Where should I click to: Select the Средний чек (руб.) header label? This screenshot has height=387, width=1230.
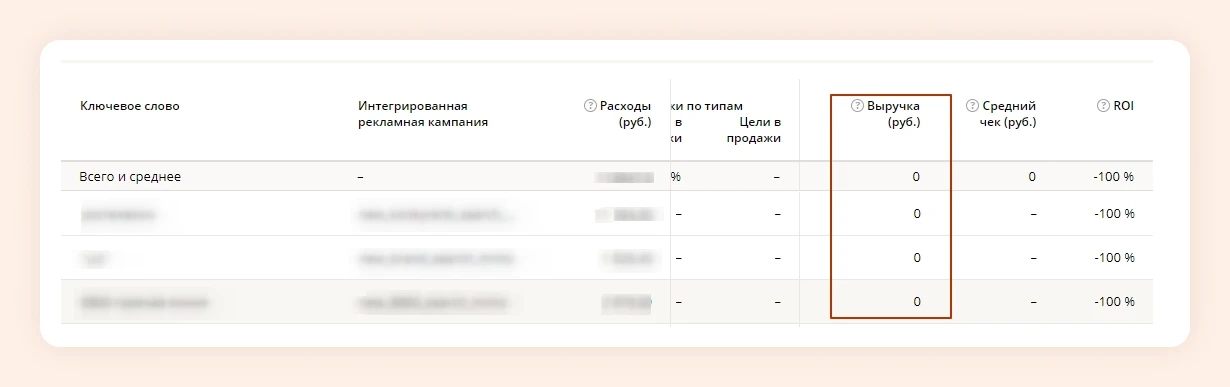(x=1002, y=114)
